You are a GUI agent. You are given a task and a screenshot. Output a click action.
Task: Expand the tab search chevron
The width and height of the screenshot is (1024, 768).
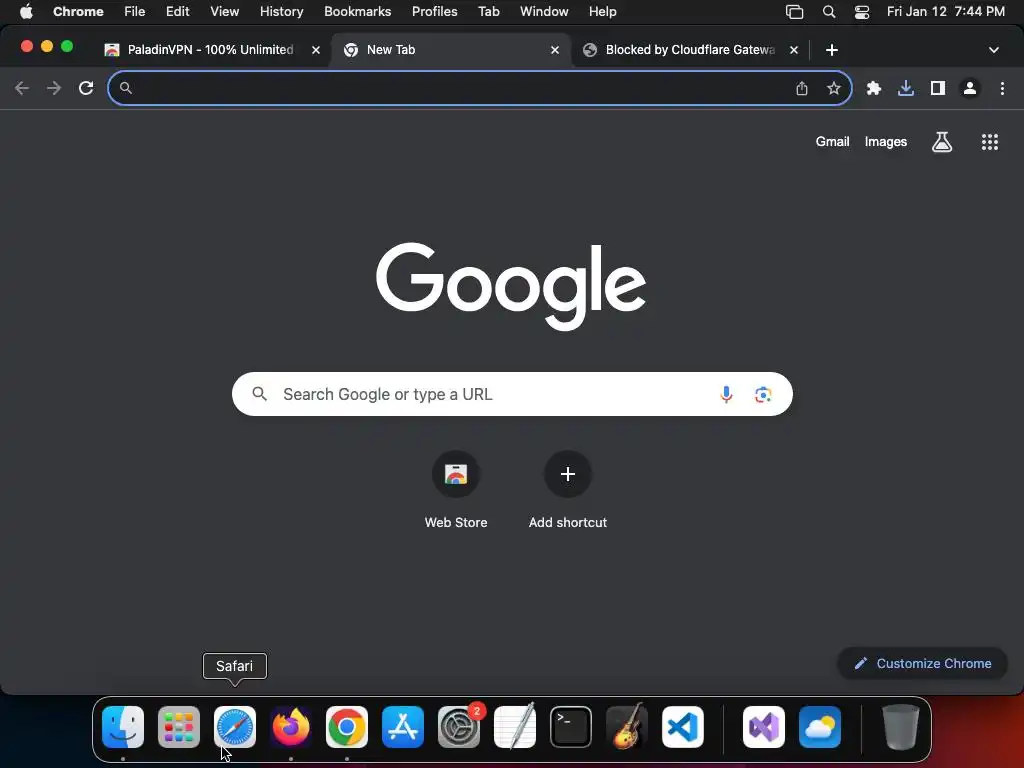(994, 50)
